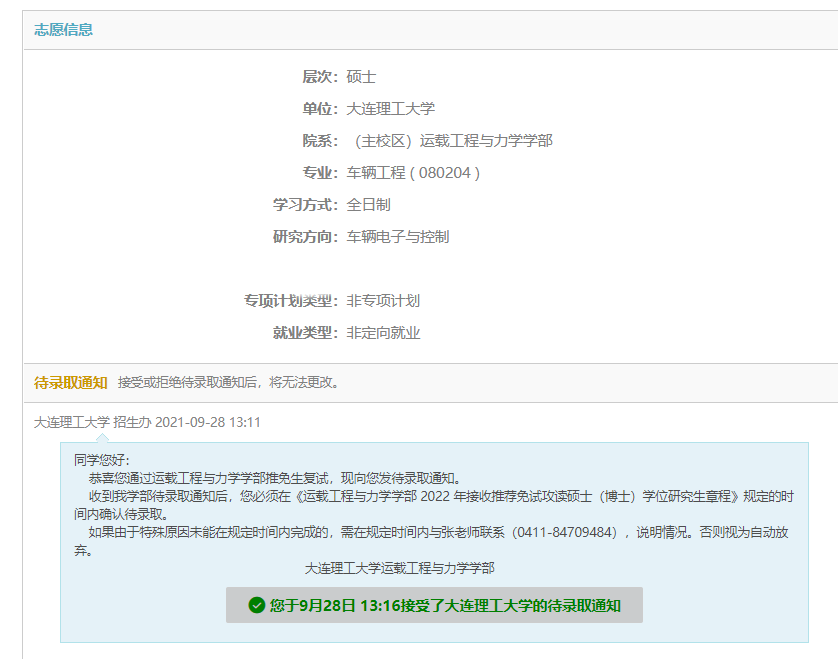
Task: Click the accepted offer status button
Action: pos(434,605)
